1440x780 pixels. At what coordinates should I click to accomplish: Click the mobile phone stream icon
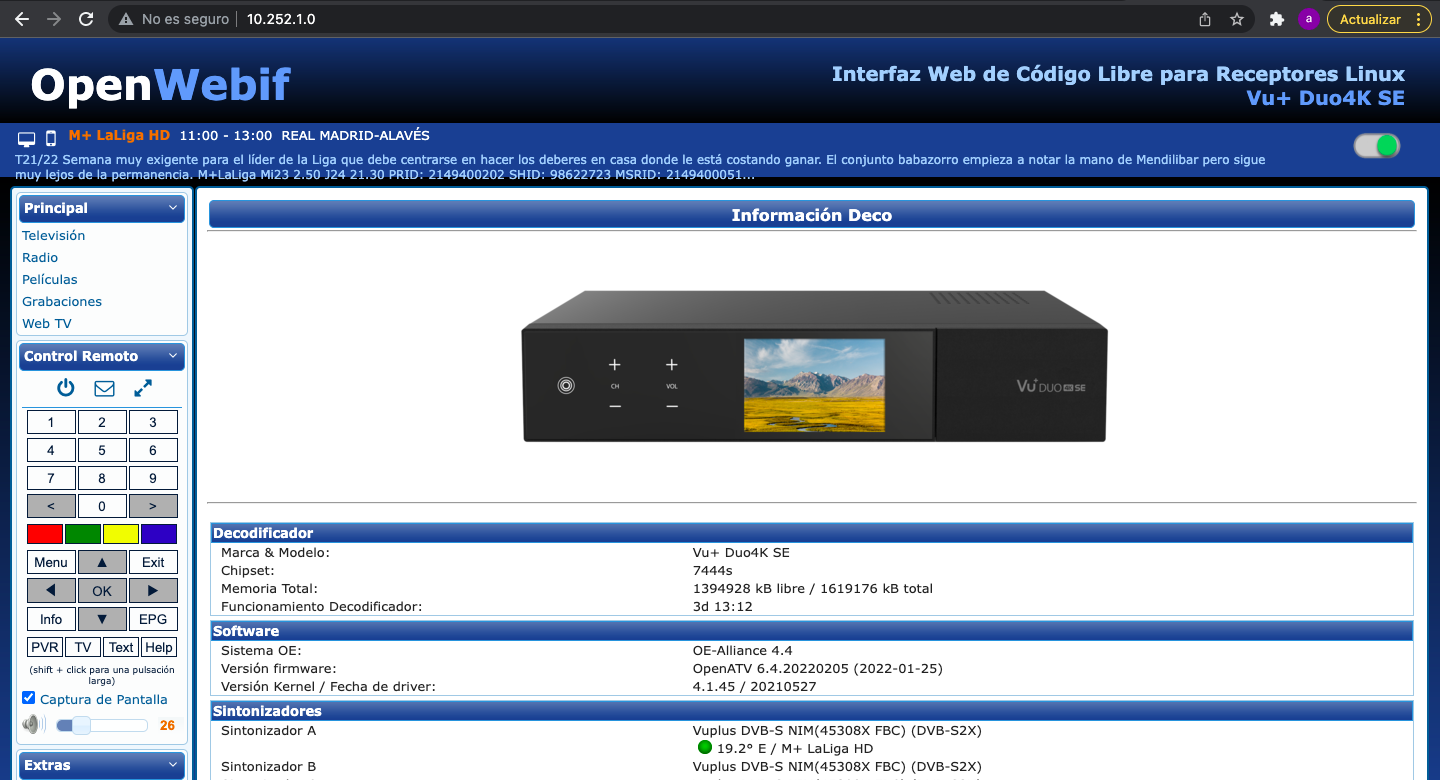[x=51, y=139]
